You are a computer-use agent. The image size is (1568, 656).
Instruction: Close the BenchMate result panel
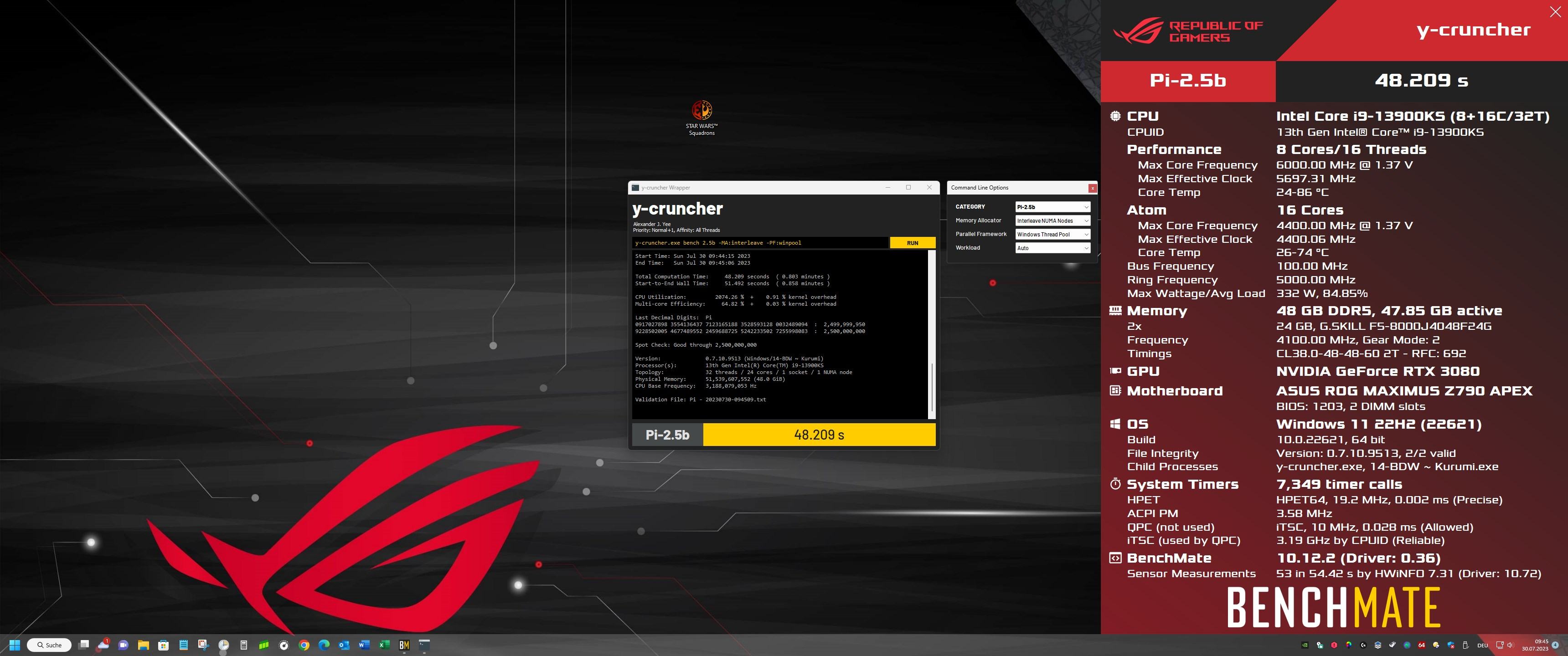1555,11
